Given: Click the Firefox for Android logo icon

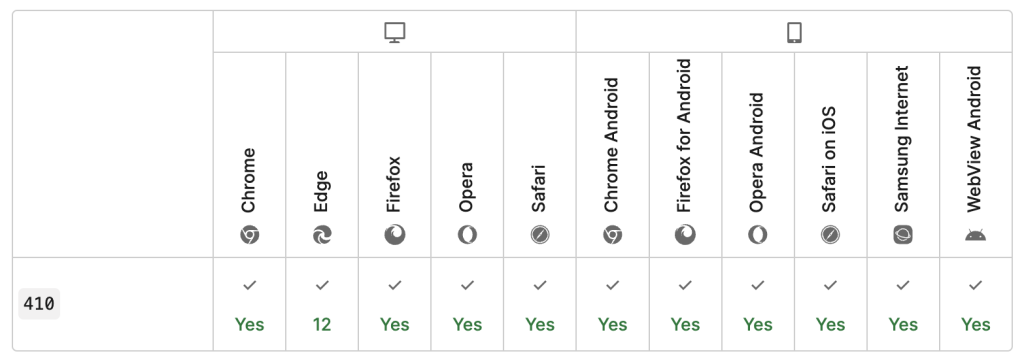Looking at the screenshot, I should (x=685, y=235).
